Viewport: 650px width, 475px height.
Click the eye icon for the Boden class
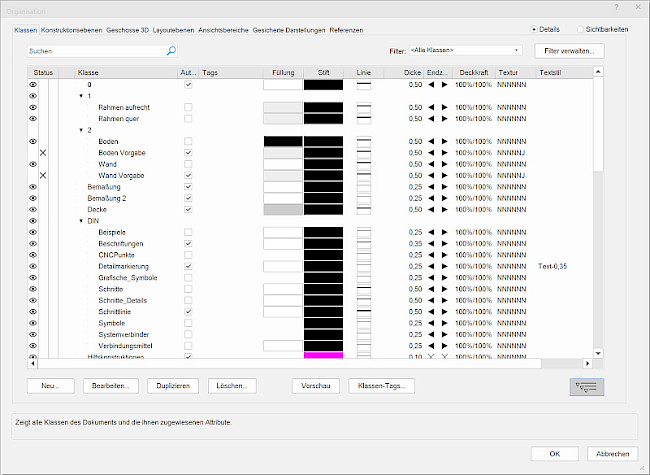33,142
